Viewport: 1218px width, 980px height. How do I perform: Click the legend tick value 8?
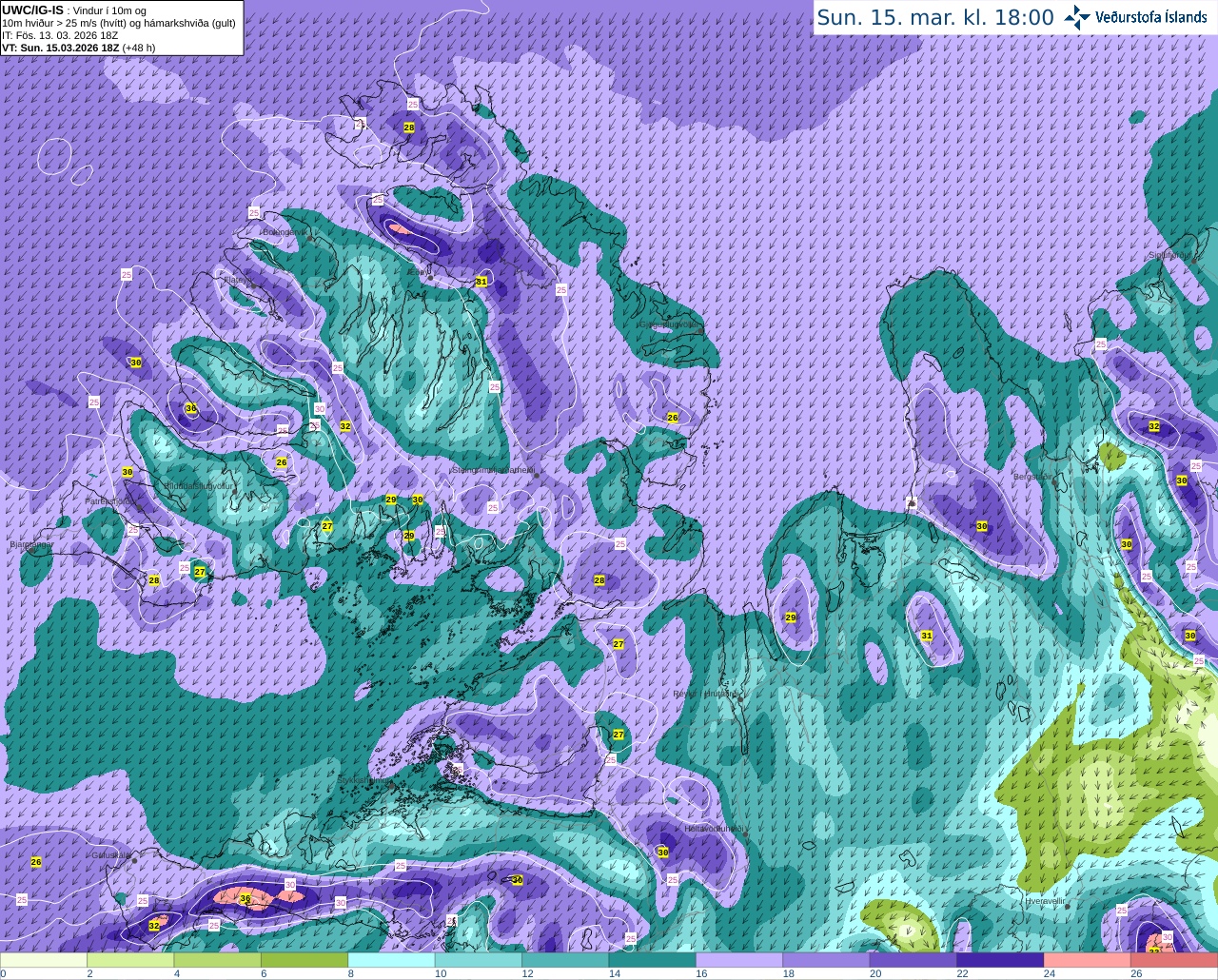pos(351,973)
